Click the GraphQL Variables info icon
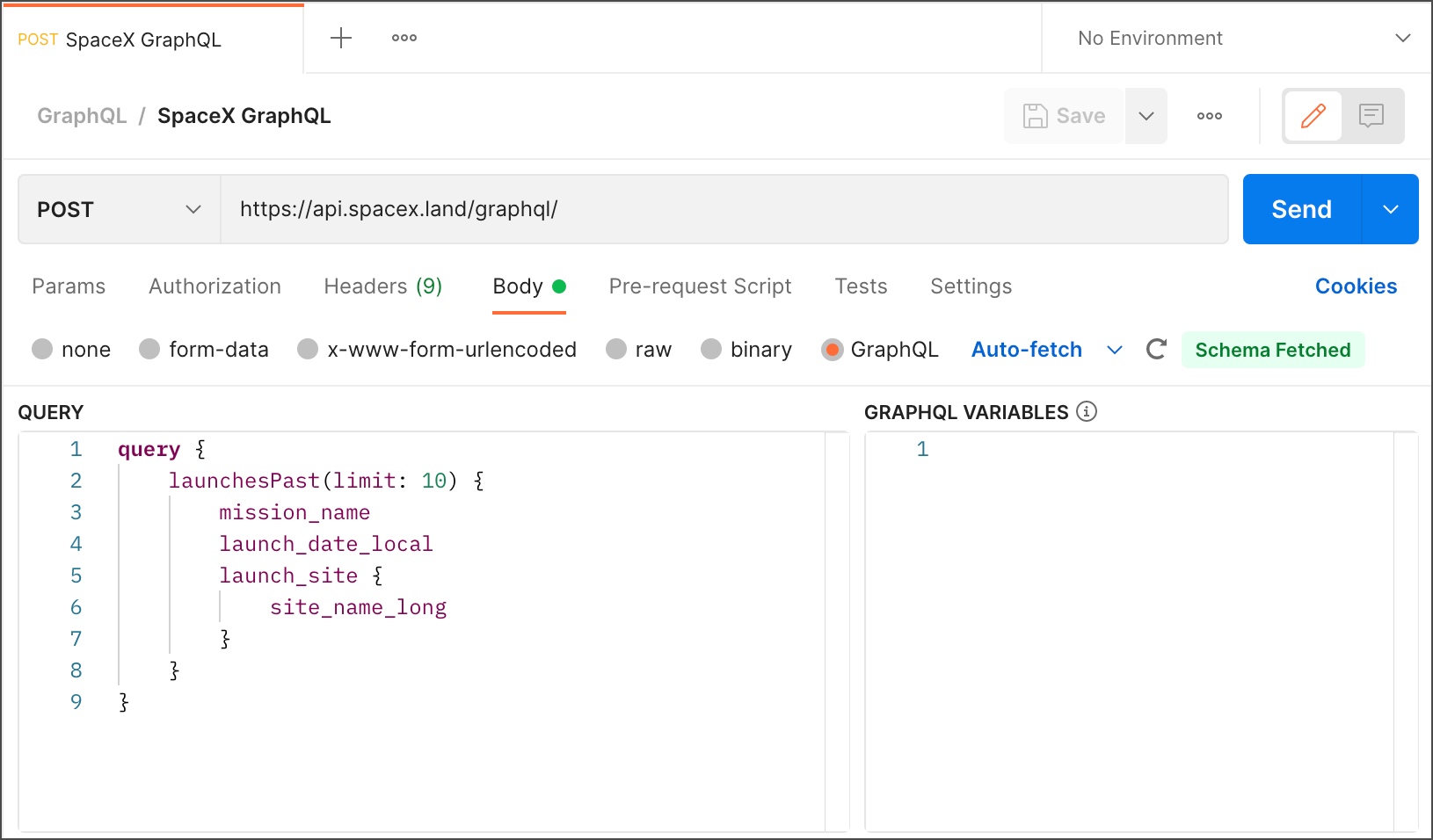The width and height of the screenshot is (1433, 840). [1087, 410]
